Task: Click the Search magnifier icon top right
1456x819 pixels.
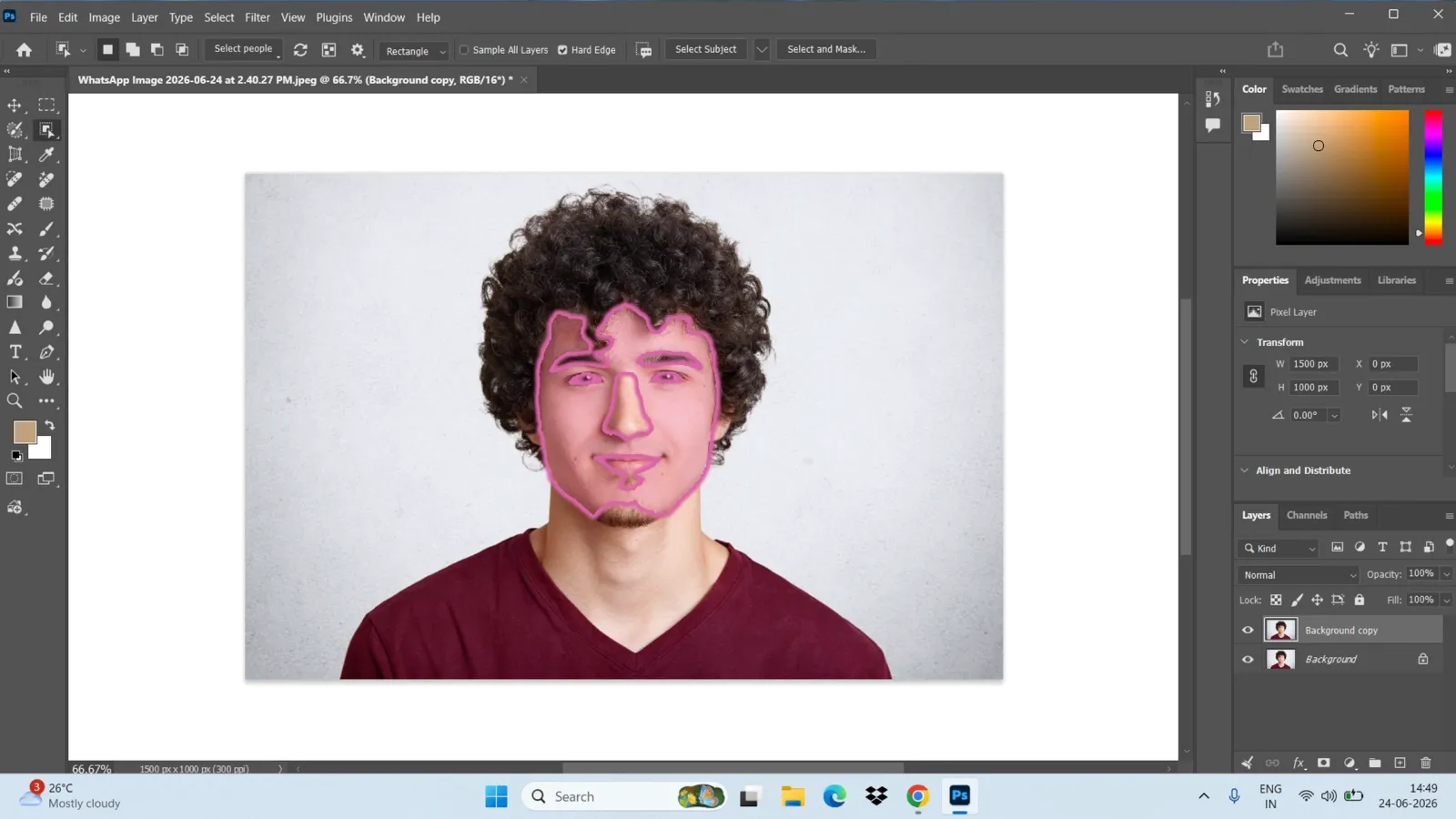Action: pyautogui.click(x=1340, y=50)
